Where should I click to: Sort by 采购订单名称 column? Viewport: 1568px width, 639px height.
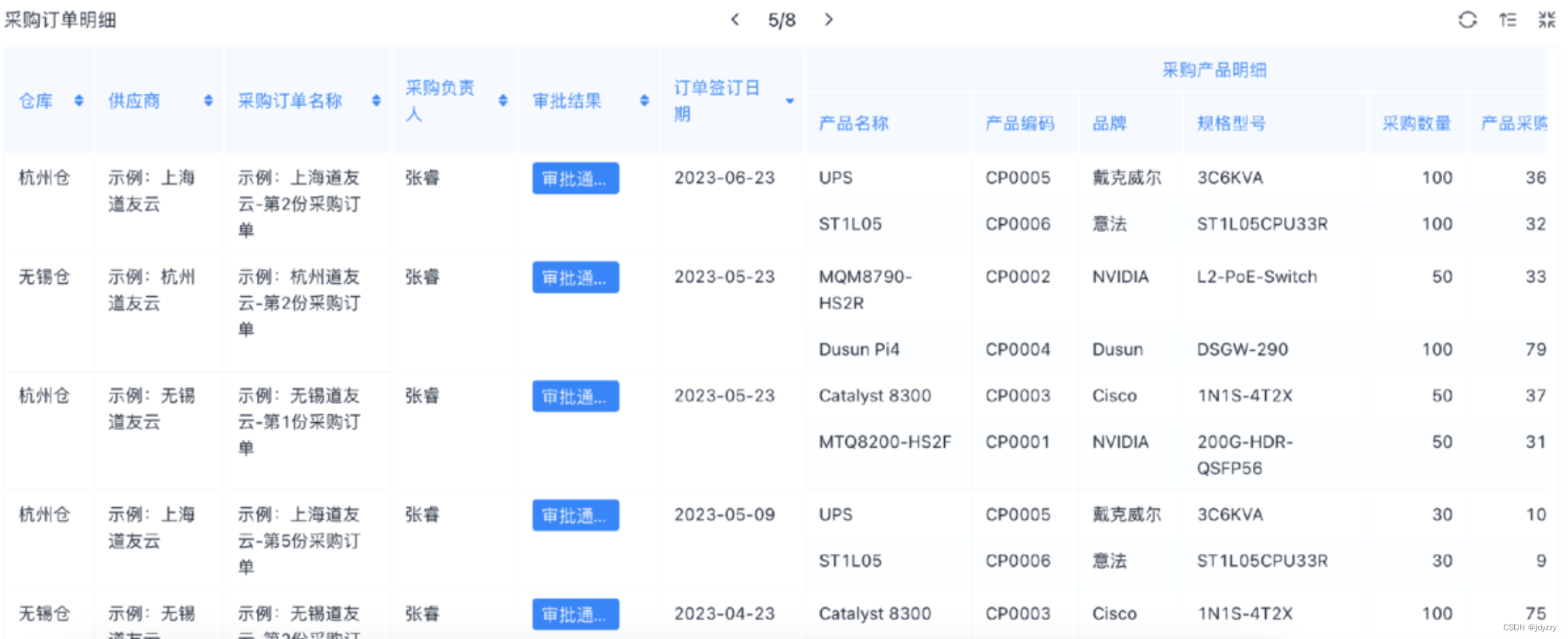coord(376,100)
